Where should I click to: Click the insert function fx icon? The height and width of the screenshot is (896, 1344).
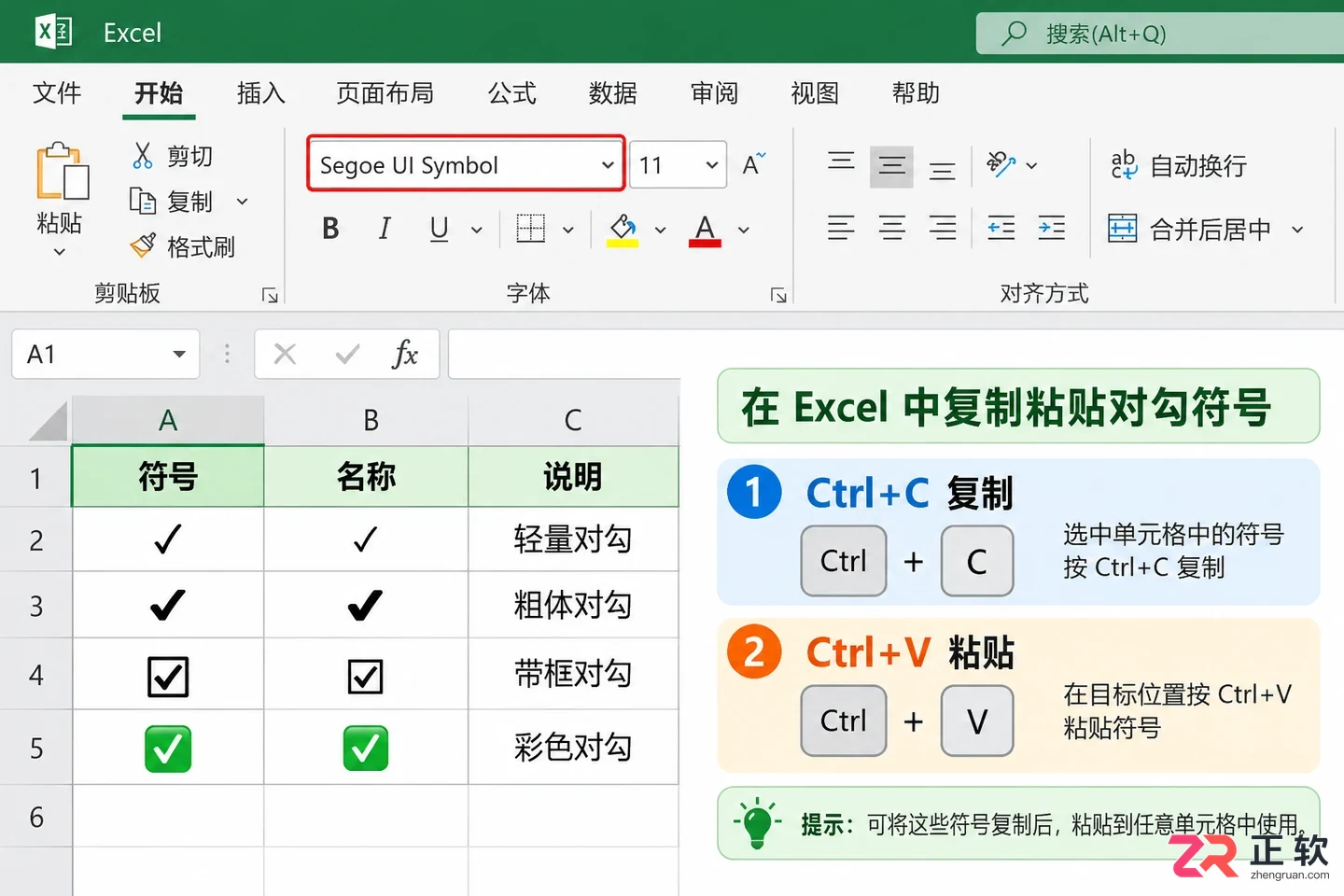[404, 354]
